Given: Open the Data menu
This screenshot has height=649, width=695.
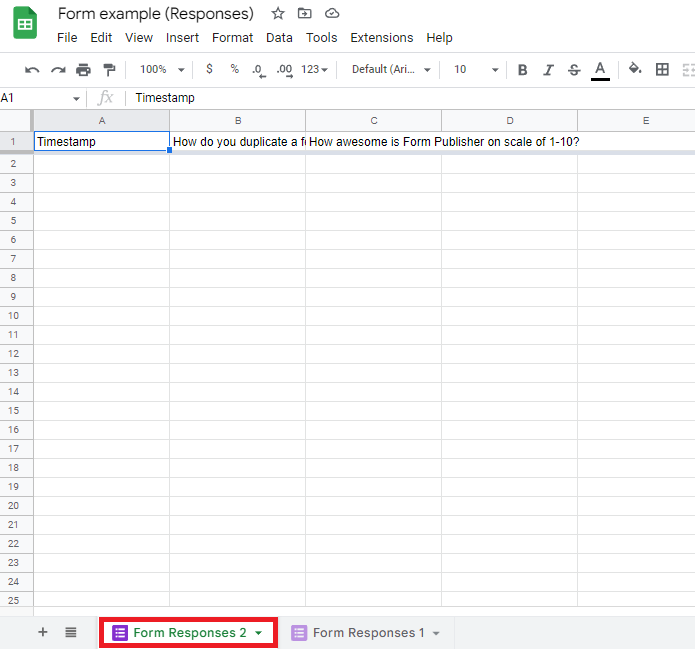Looking at the screenshot, I should click(x=279, y=38).
